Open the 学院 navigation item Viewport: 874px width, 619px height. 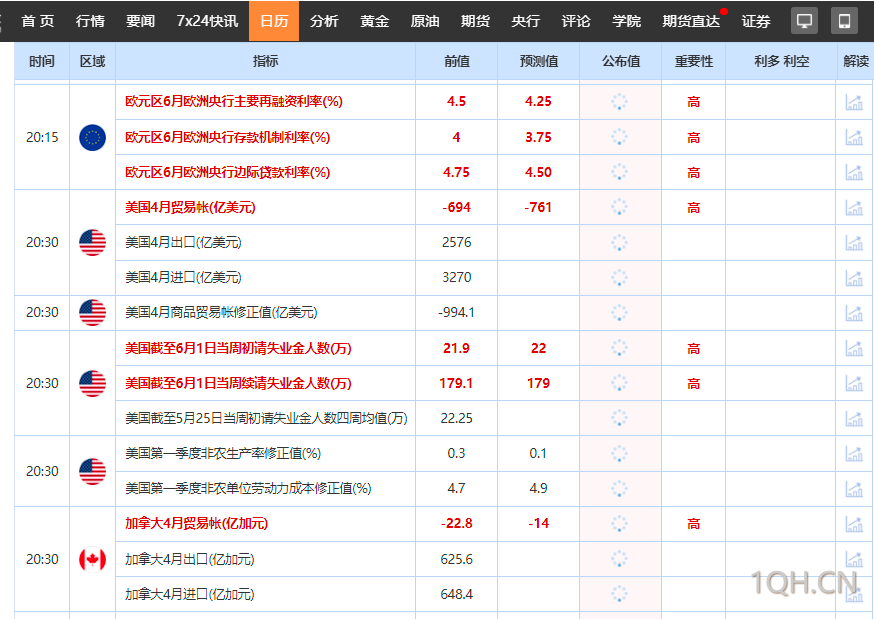627,21
